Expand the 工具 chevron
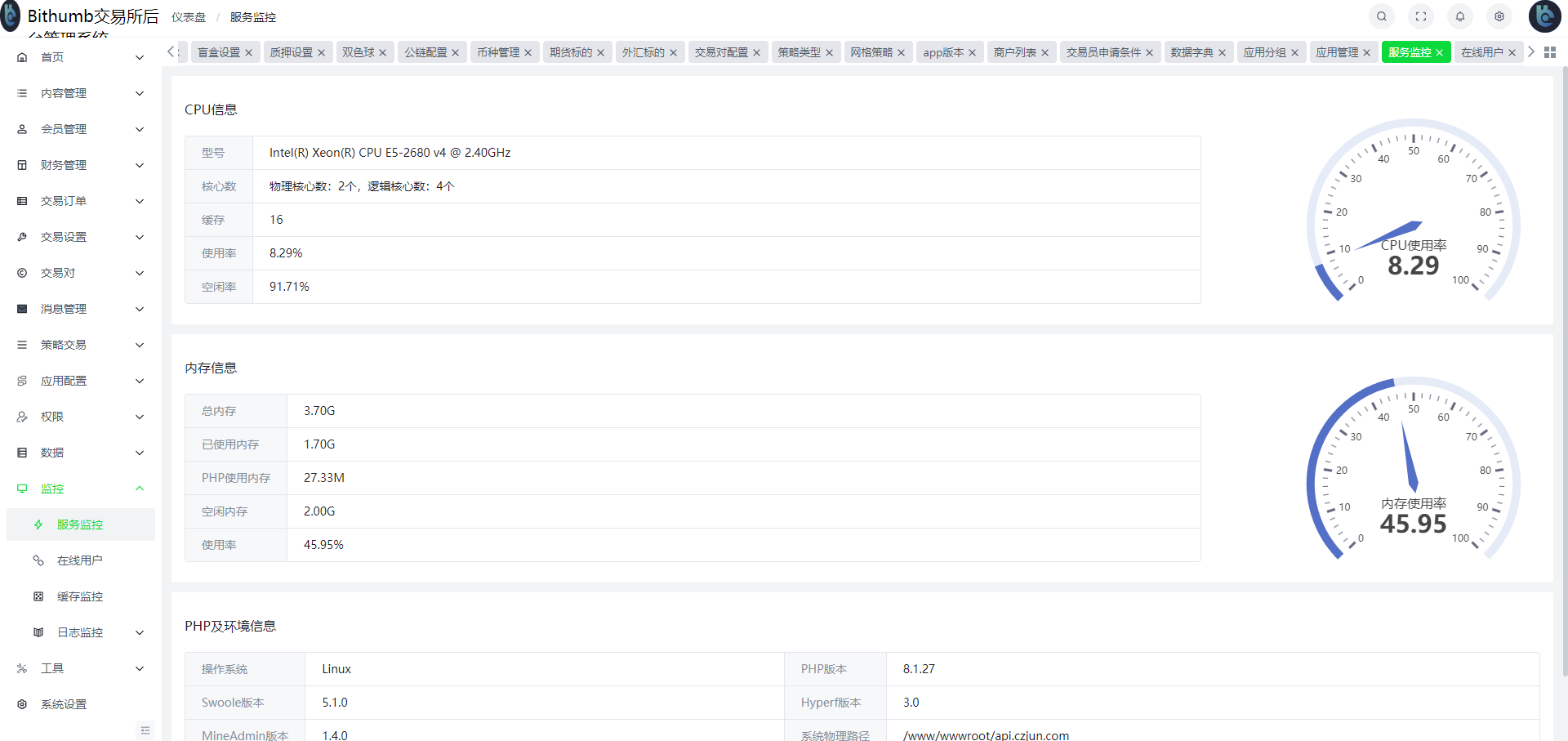This screenshot has width=1568, height=741. pos(140,668)
